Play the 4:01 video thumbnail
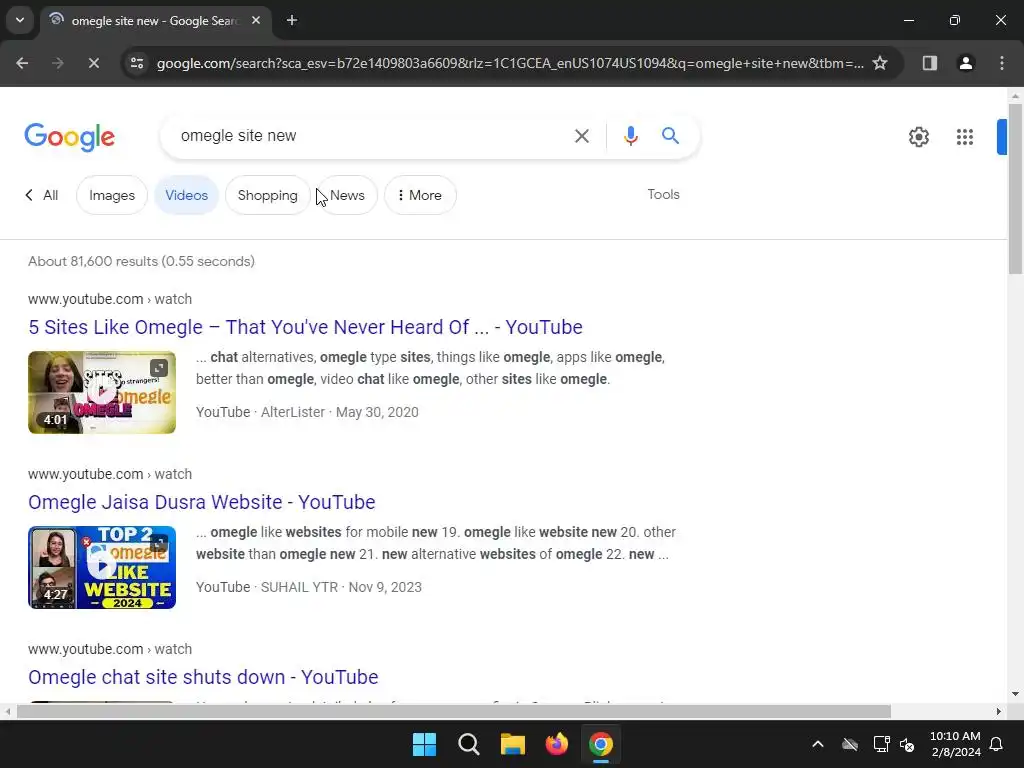This screenshot has width=1024, height=768. tap(102, 392)
